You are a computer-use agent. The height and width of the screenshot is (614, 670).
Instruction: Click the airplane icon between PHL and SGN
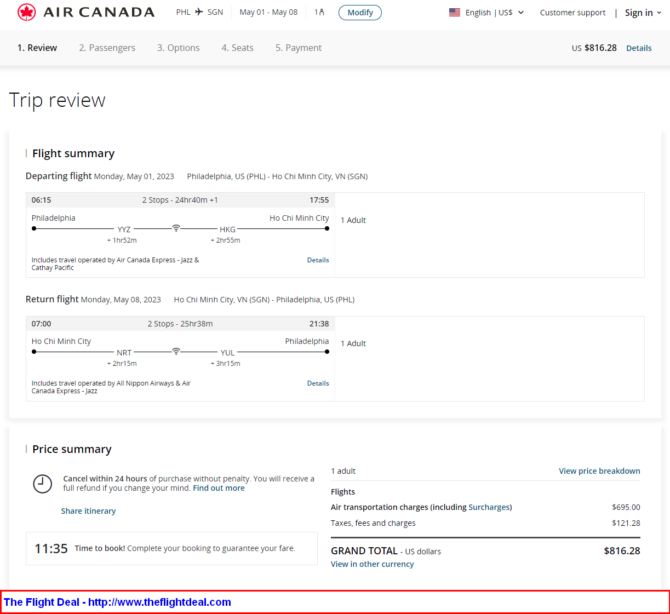click(199, 12)
